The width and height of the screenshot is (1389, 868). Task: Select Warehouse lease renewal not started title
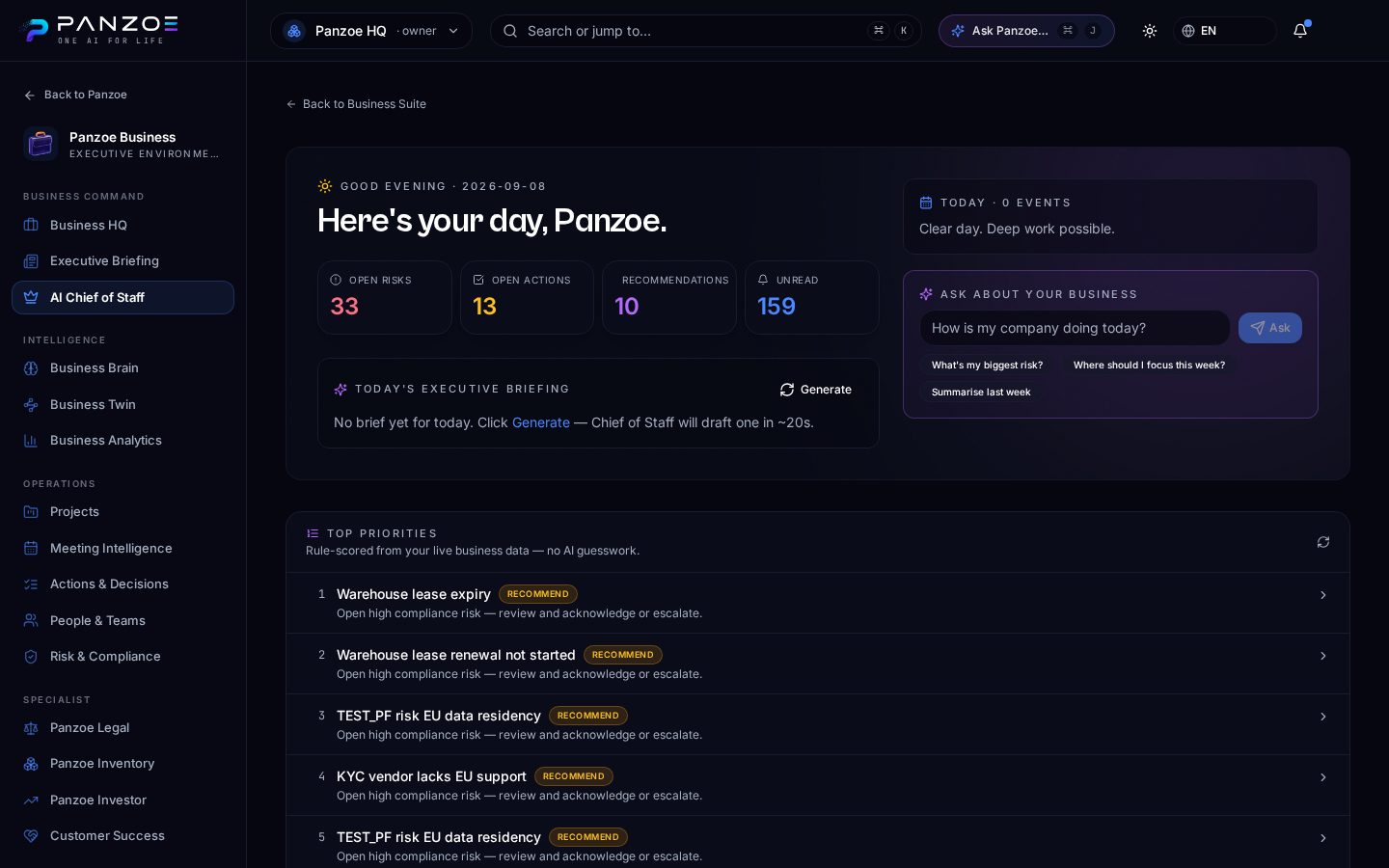[x=456, y=655]
